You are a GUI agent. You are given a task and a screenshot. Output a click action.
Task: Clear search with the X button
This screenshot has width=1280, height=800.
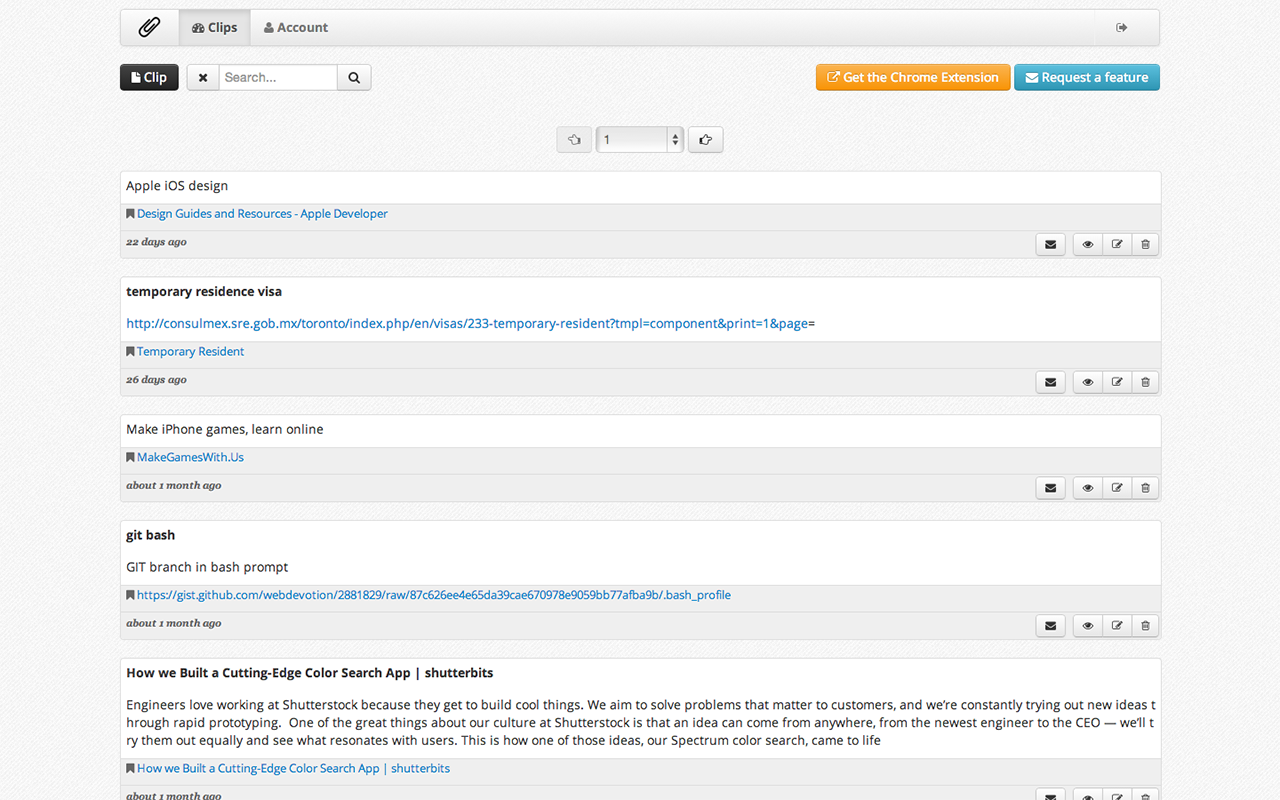click(203, 78)
